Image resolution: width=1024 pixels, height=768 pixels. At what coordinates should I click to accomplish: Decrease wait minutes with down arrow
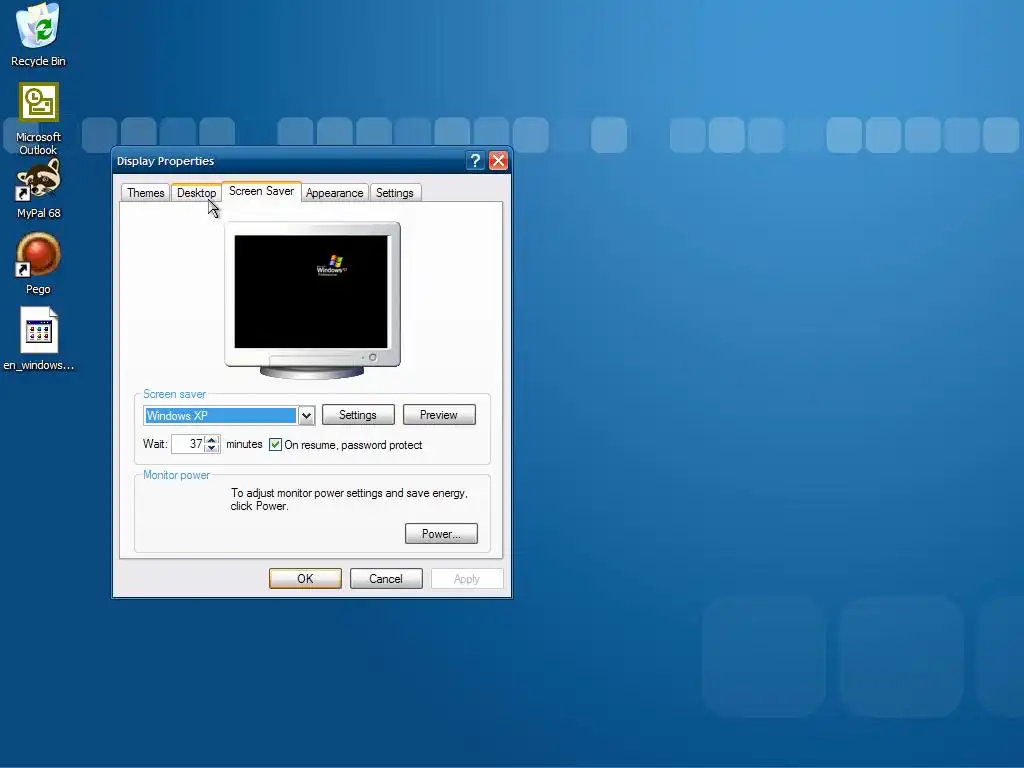[x=212, y=448]
